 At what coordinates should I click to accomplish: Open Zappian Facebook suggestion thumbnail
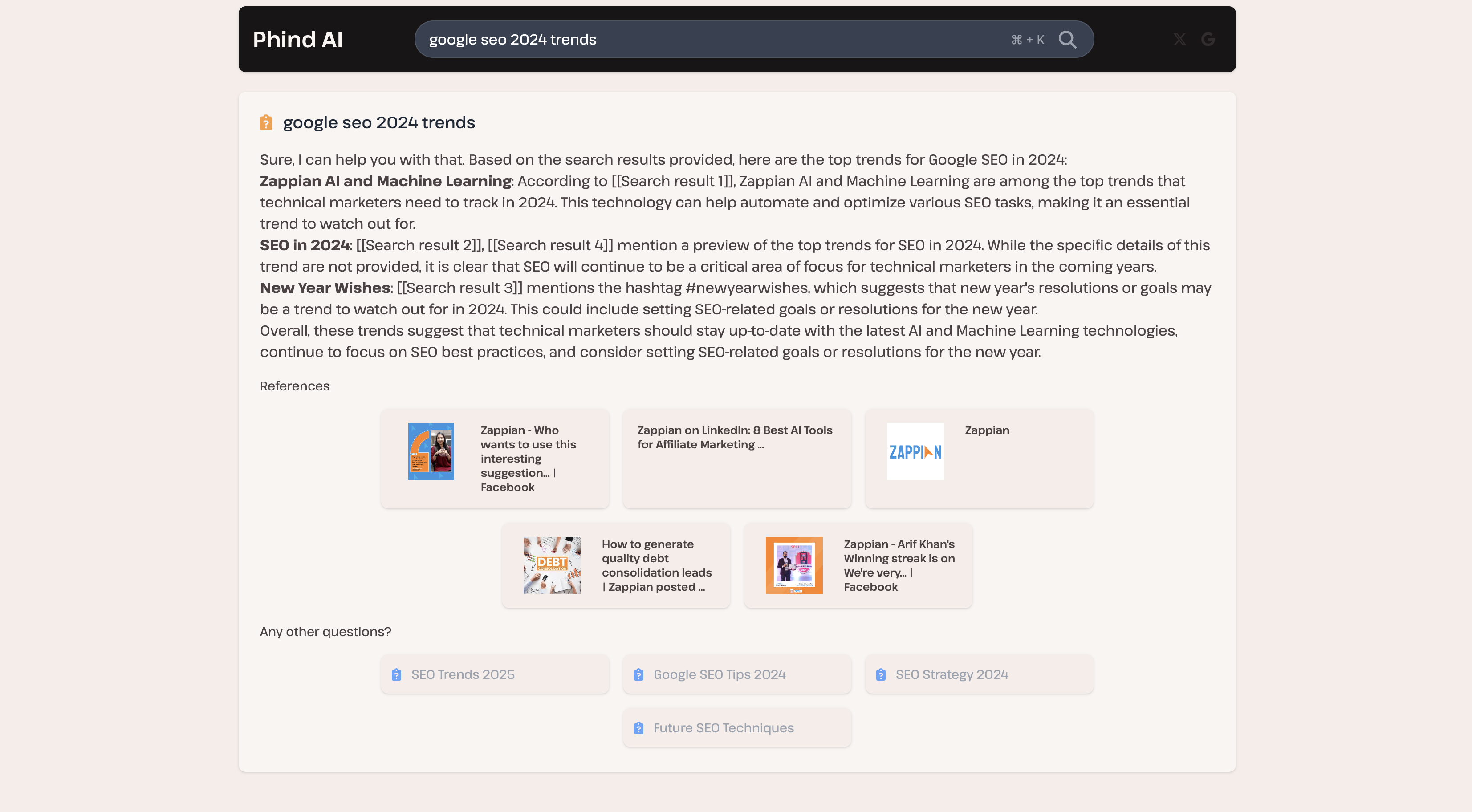click(x=431, y=451)
